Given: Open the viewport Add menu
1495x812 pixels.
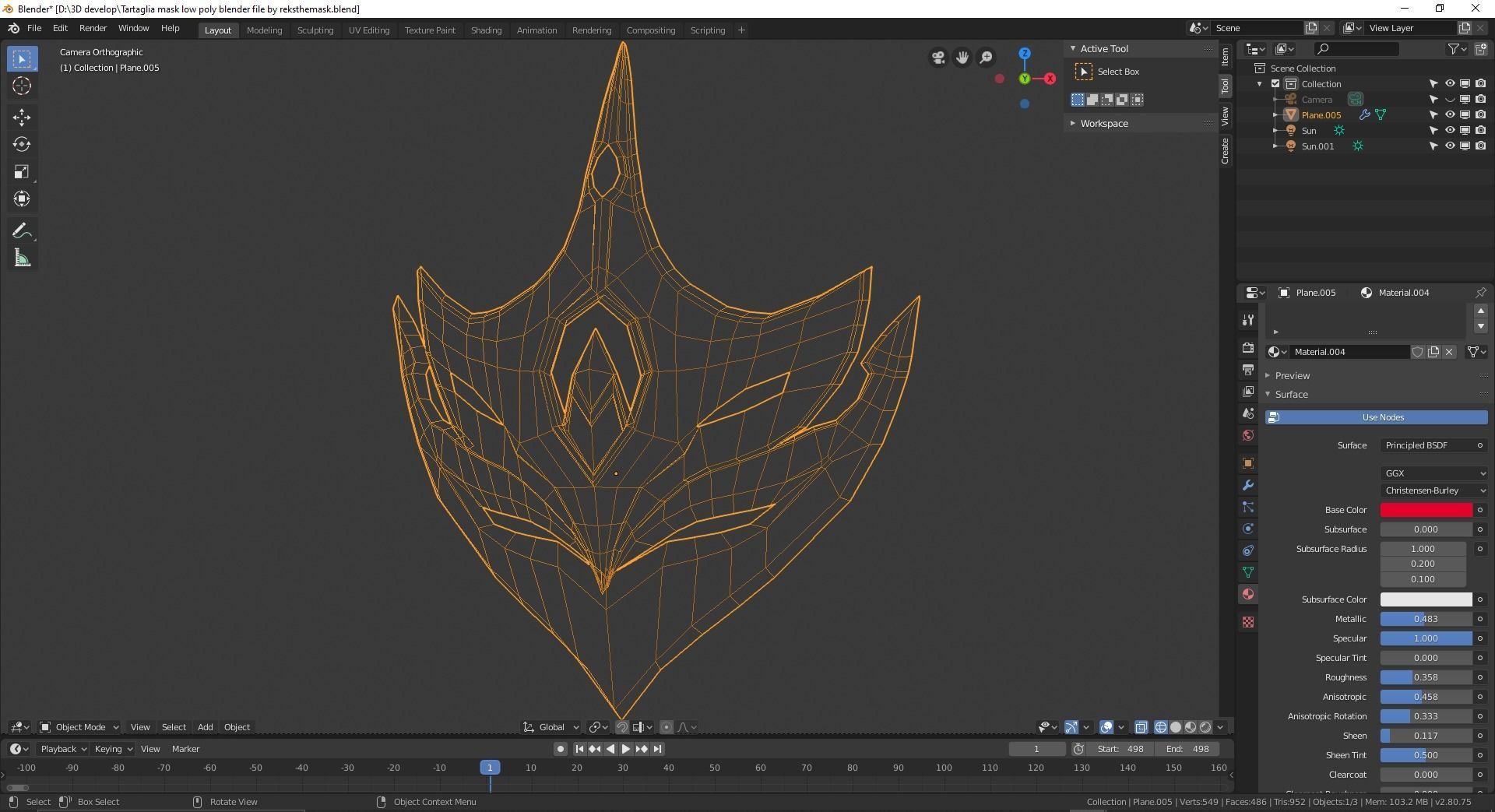Looking at the screenshot, I should pos(205,727).
